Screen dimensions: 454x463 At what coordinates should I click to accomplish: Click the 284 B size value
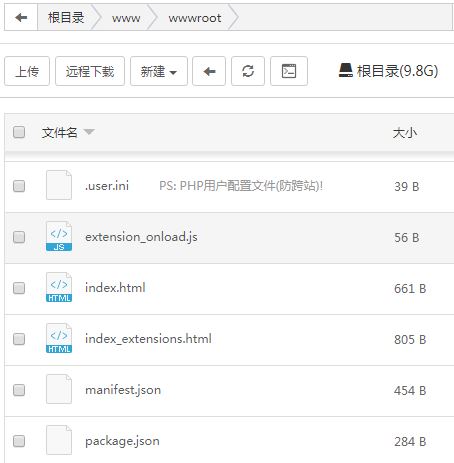tap(410, 442)
